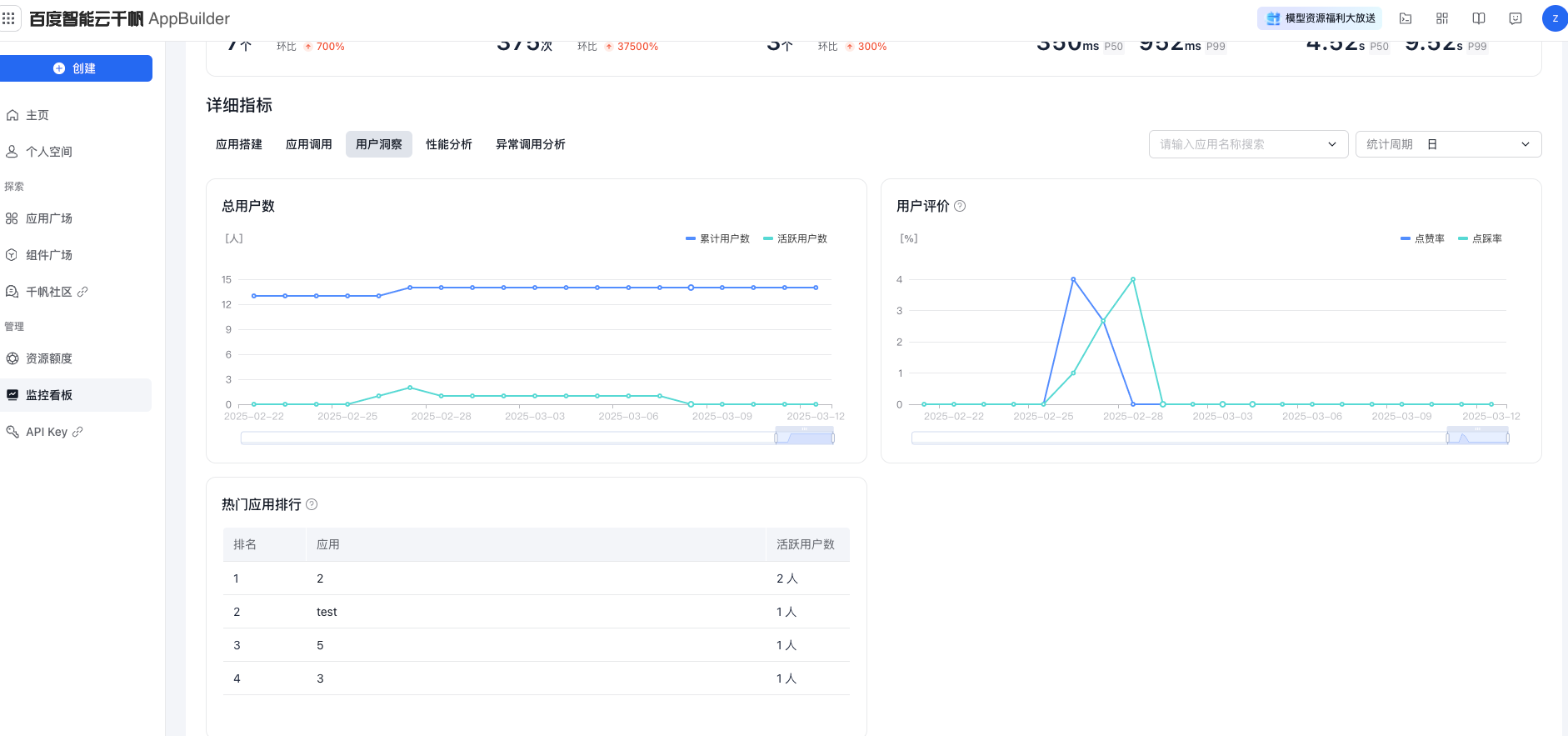Viewport: 1568px width, 736px height.
Task: Click the 创建 plus icon
Action: [59, 68]
